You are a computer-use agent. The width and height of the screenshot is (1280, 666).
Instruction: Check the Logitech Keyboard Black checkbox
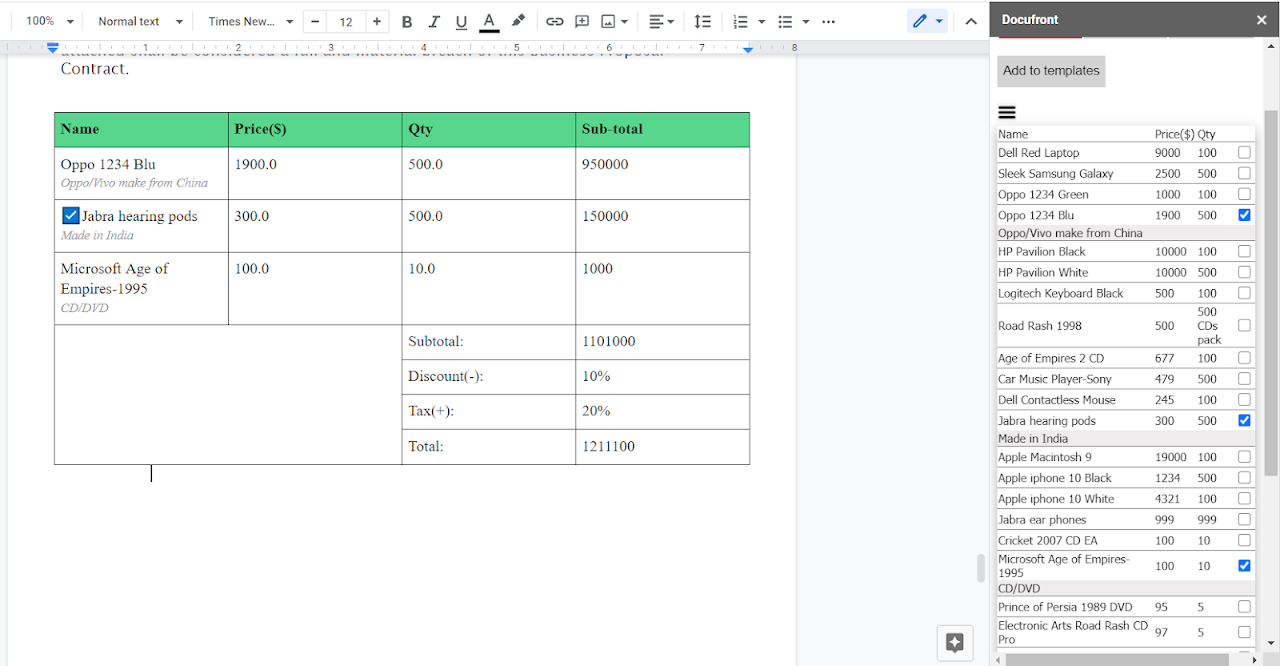pos(1244,293)
